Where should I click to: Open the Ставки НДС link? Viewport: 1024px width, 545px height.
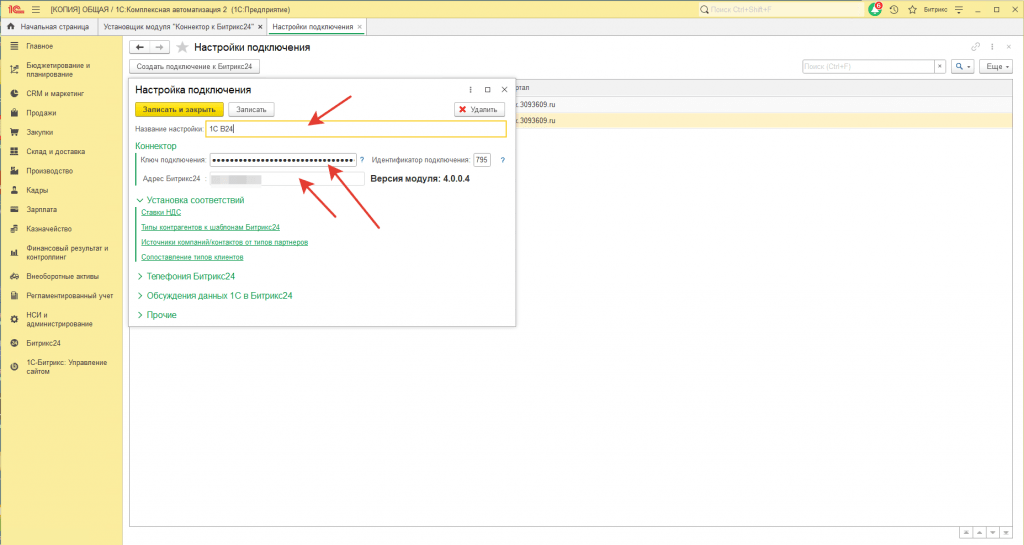click(x=161, y=212)
